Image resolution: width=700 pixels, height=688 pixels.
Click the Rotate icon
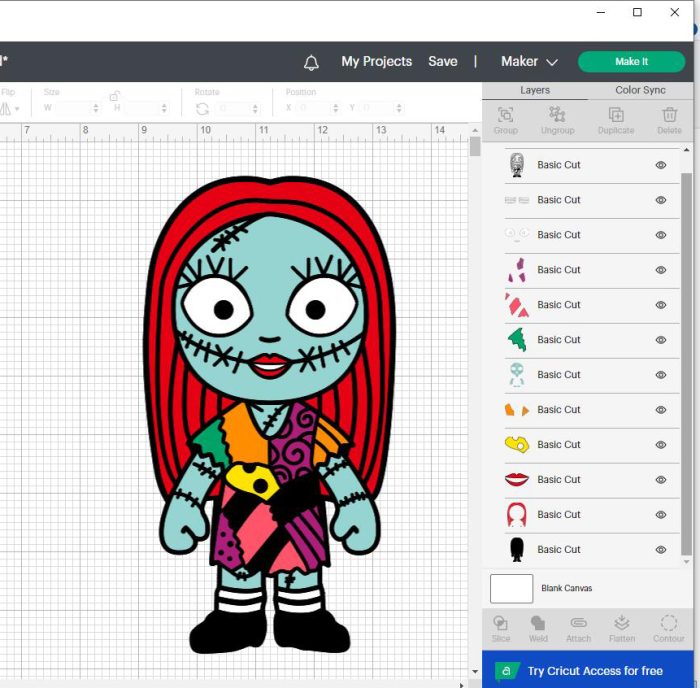[x=202, y=108]
